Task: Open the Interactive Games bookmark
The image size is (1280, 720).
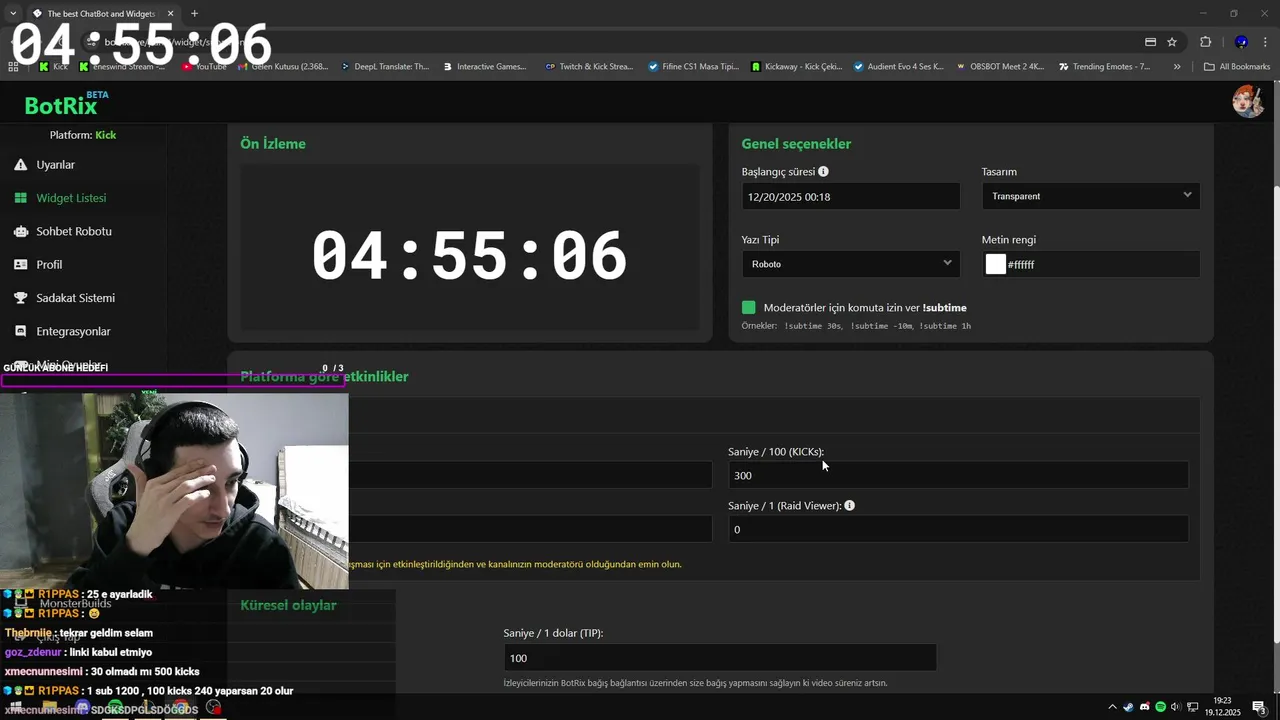Action: [483, 67]
